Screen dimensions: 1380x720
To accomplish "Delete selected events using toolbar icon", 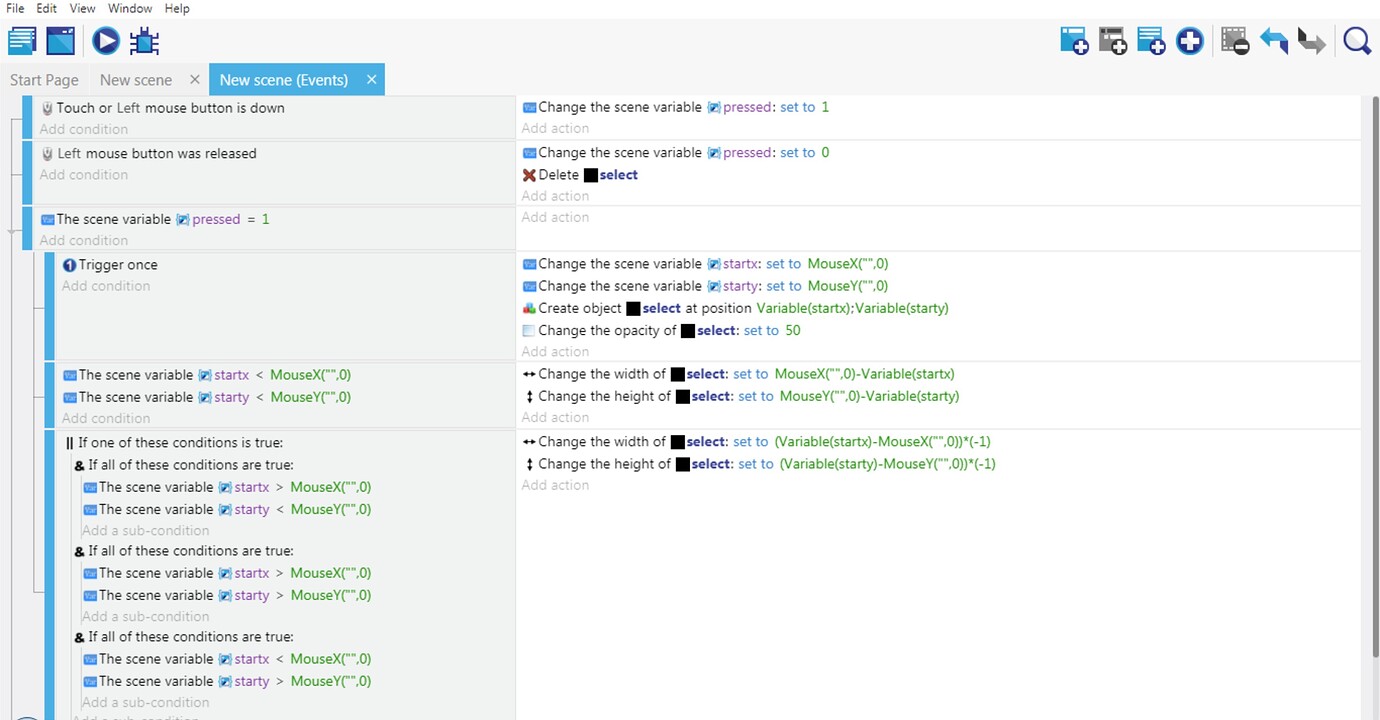I will [x=1235, y=41].
